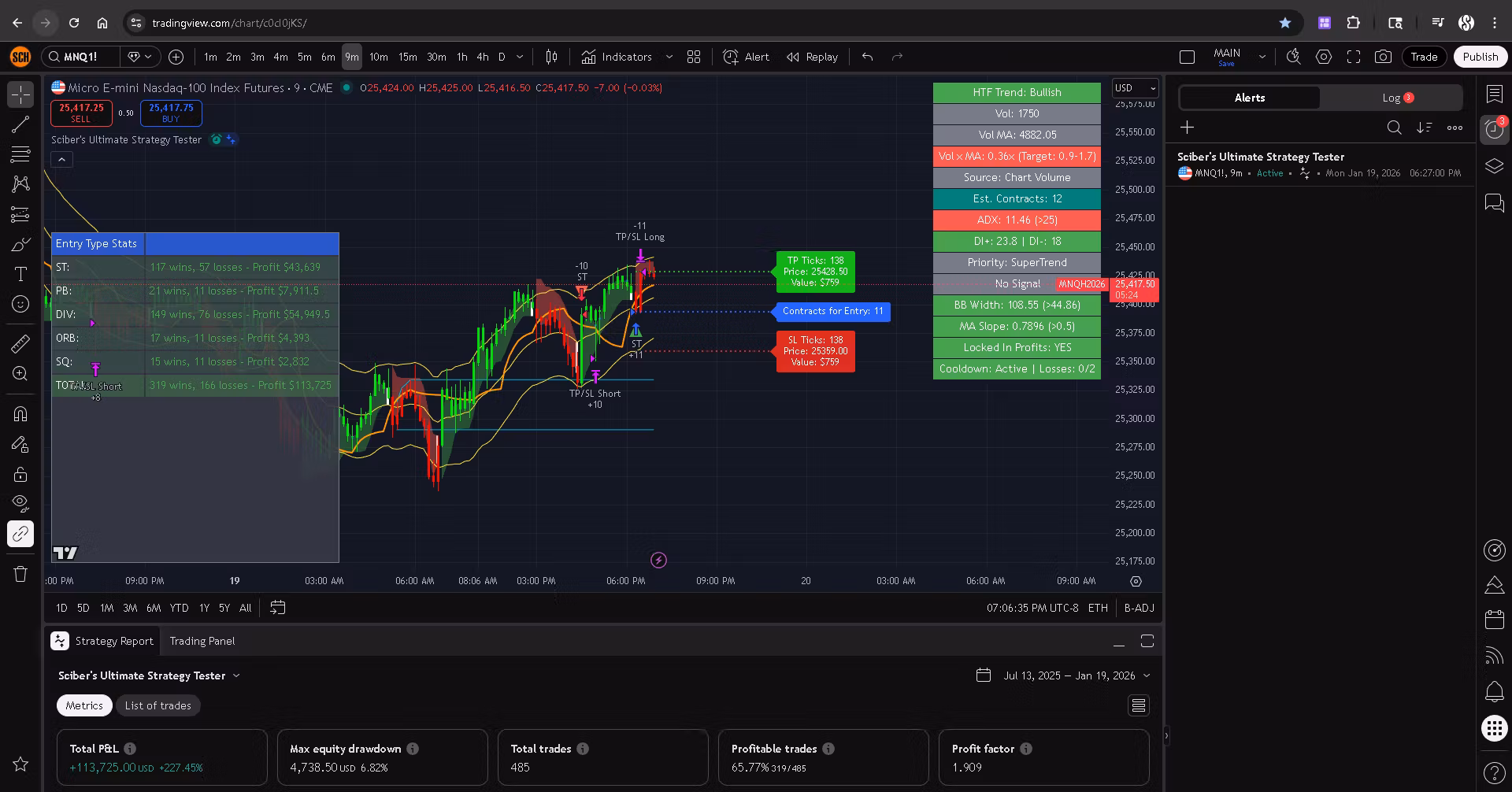Open the ruler measure tool
Image resolution: width=1512 pixels, height=792 pixels.
20,344
